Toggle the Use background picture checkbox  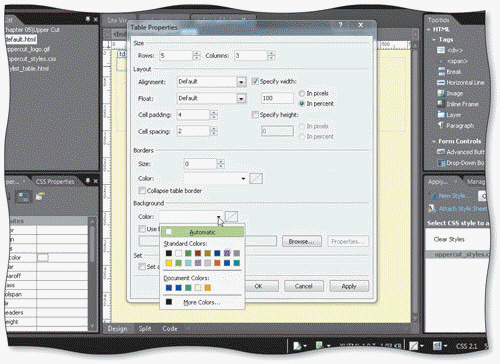[x=142, y=229]
